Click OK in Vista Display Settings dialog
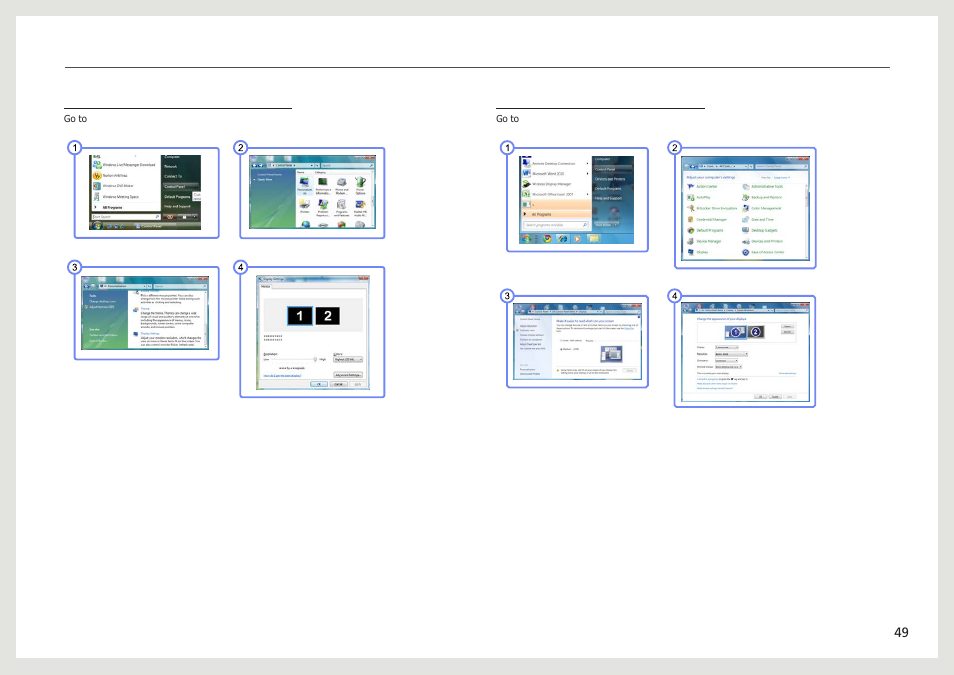 (x=319, y=384)
